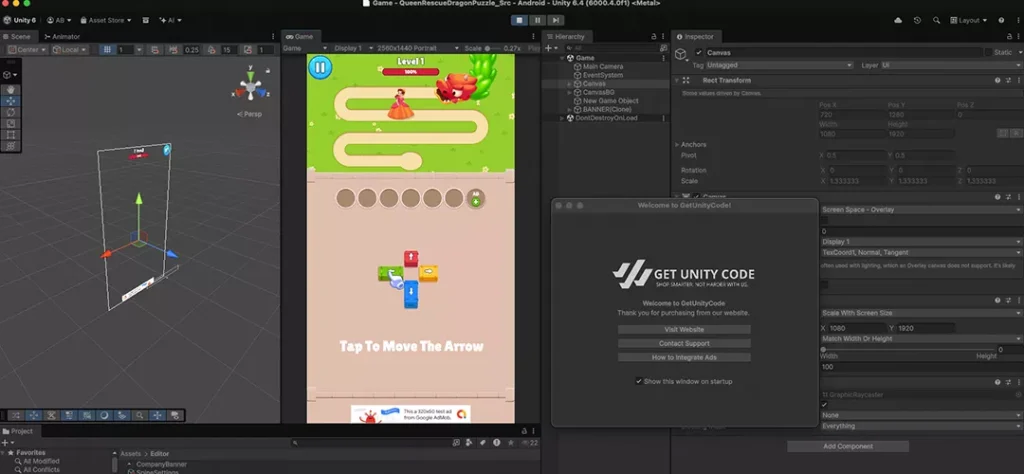Click the add-slot plus icon in game view

pyautogui.click(x=475, y=198)
